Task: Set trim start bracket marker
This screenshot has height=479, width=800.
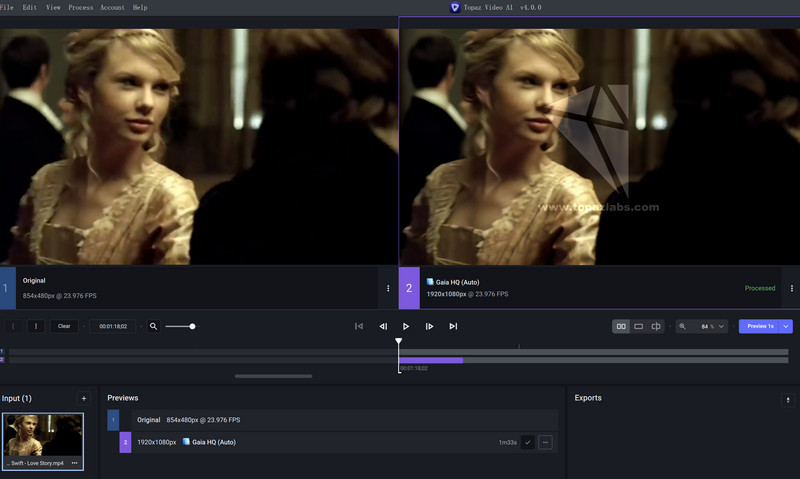Action: (x=13, y=326)
